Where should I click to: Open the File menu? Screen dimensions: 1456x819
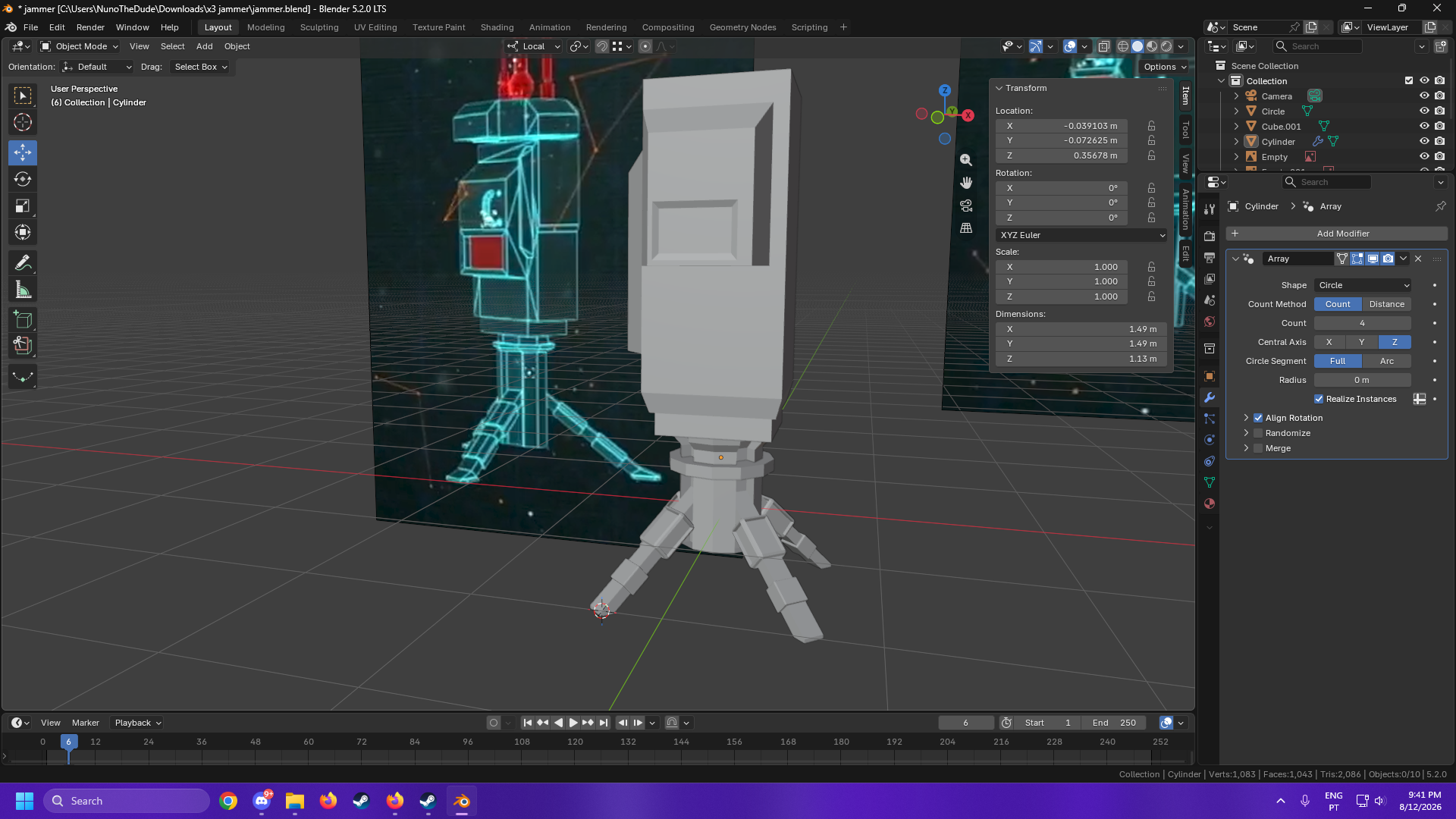[x=30, y=27]
